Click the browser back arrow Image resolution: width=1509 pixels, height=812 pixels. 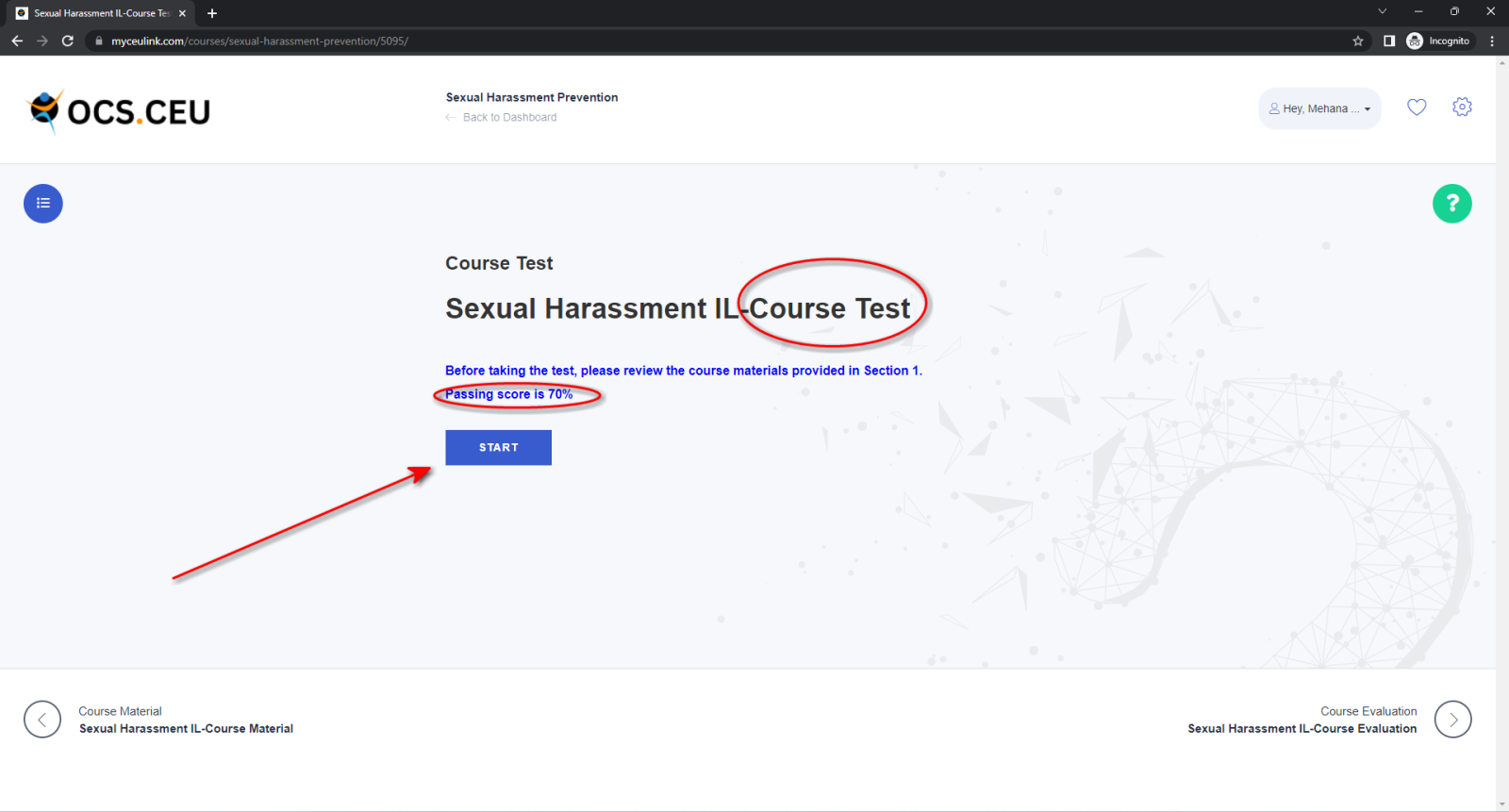pos(17,41)
